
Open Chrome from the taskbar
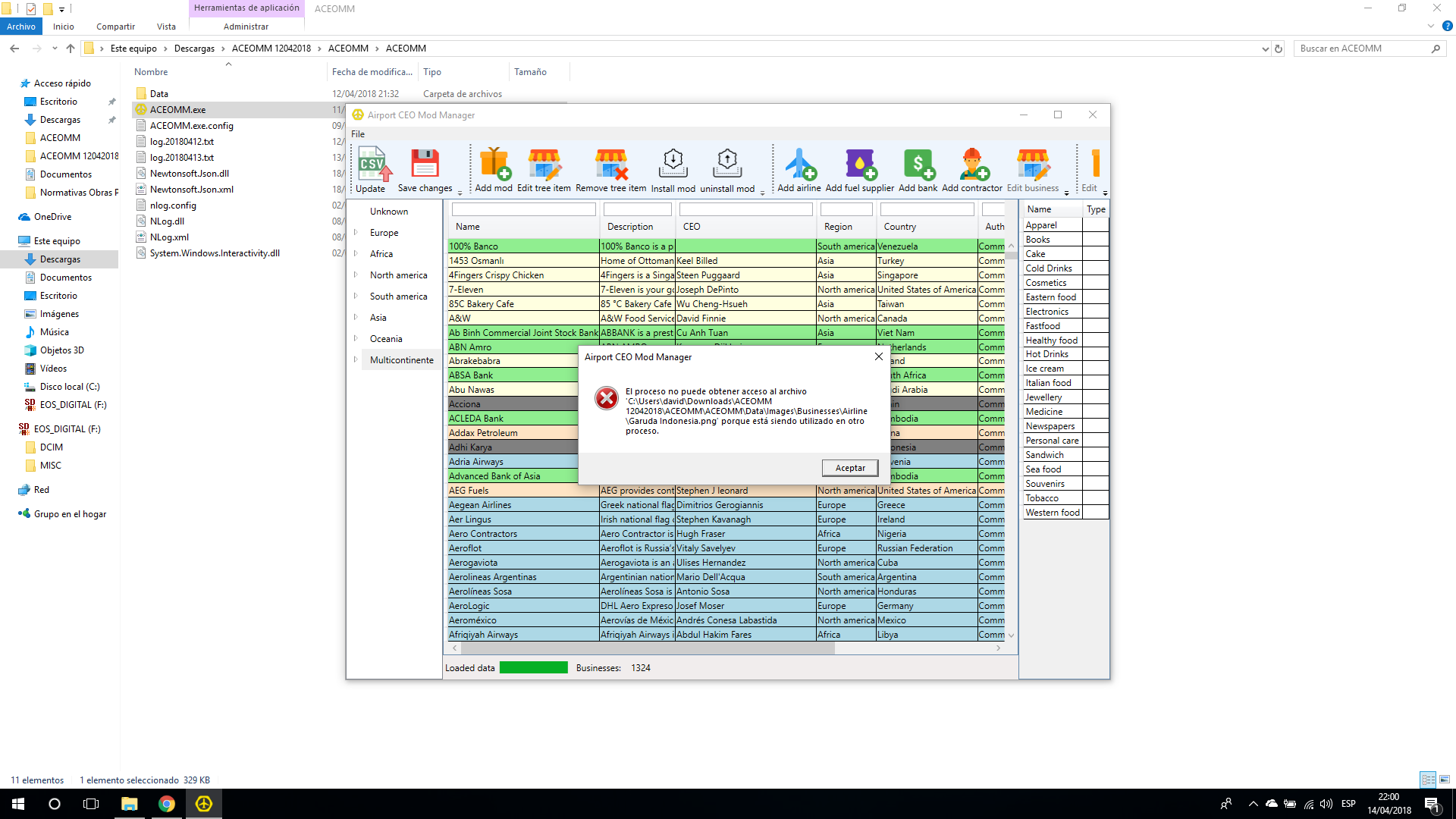(x=166, y=804)
